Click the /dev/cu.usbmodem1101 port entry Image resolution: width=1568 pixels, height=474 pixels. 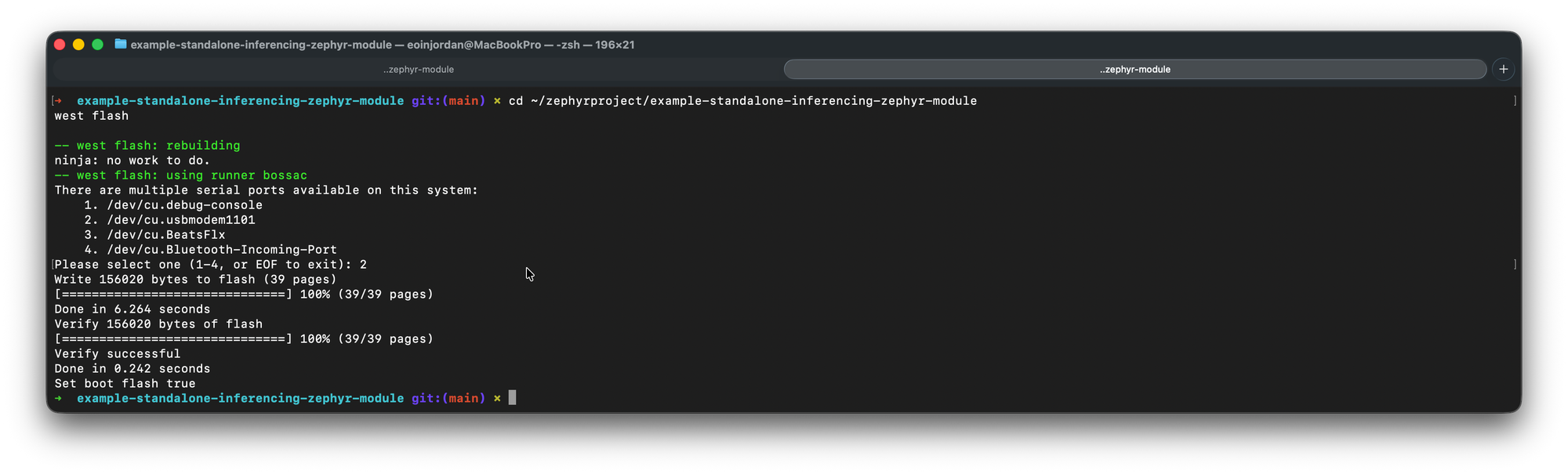pyautogui.click(x=180, y=220)
